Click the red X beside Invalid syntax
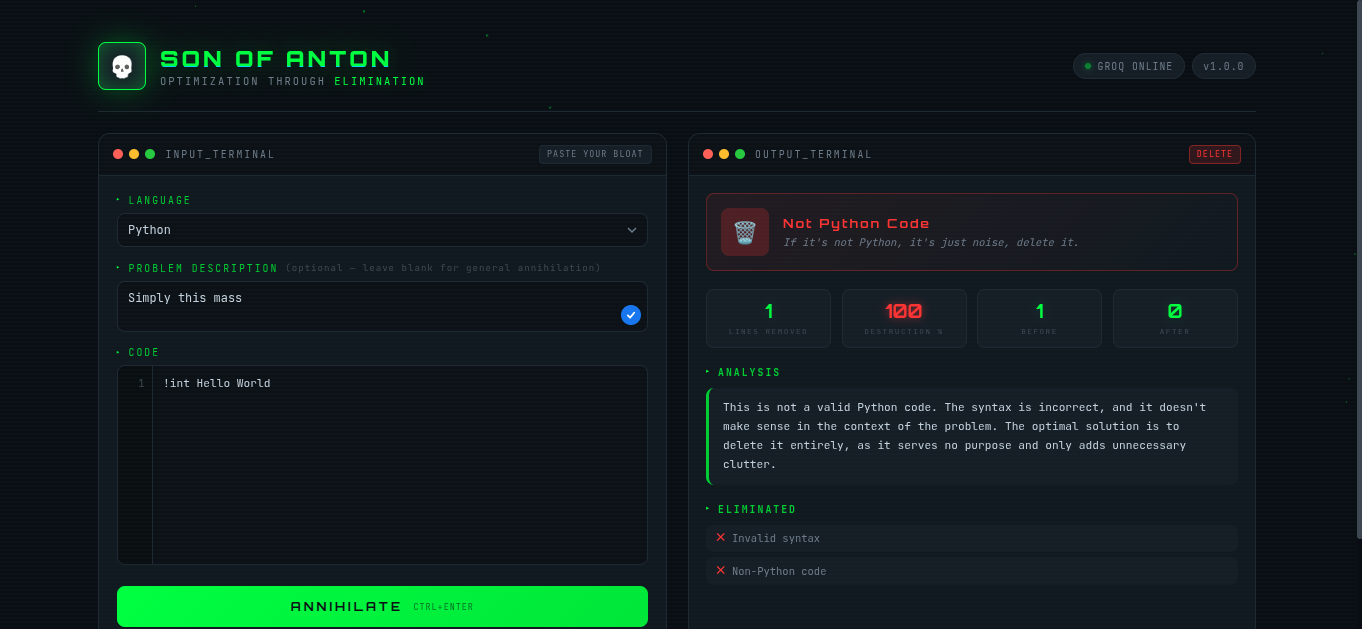1362x629 pixels. (x=720, y=537)
